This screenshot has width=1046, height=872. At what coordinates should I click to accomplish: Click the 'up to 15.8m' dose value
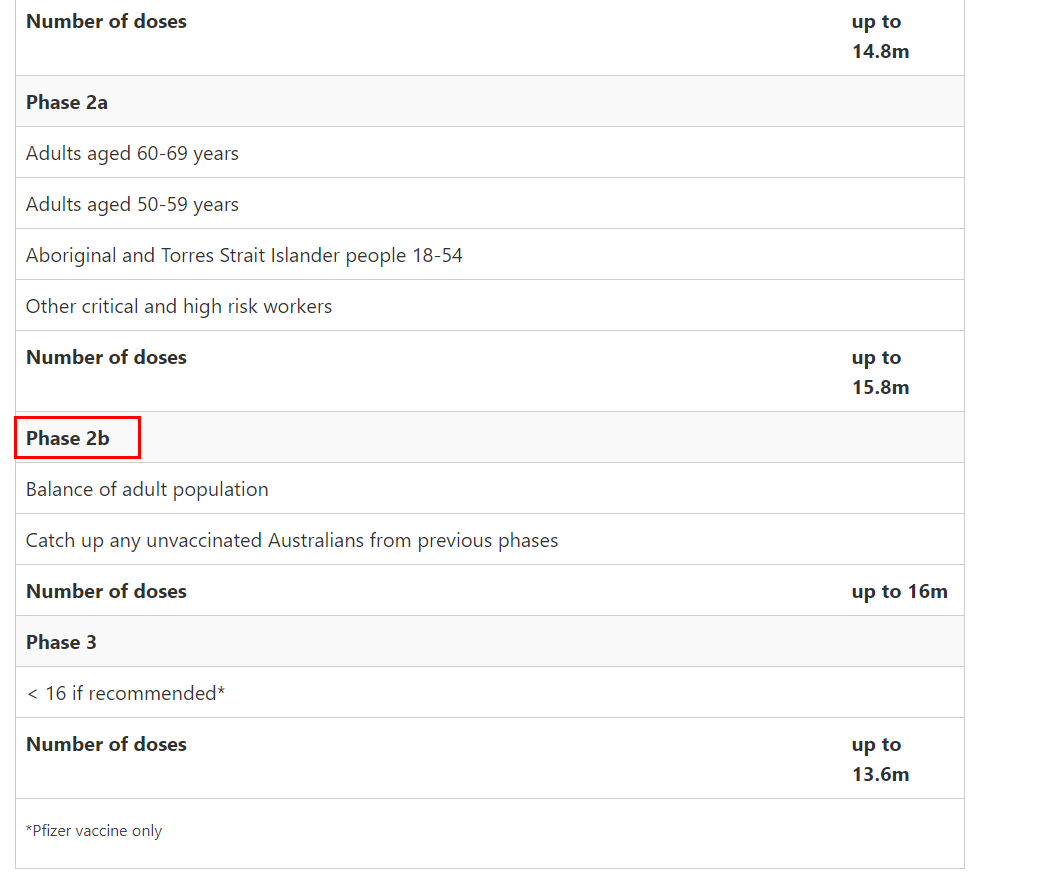[880, 372]
